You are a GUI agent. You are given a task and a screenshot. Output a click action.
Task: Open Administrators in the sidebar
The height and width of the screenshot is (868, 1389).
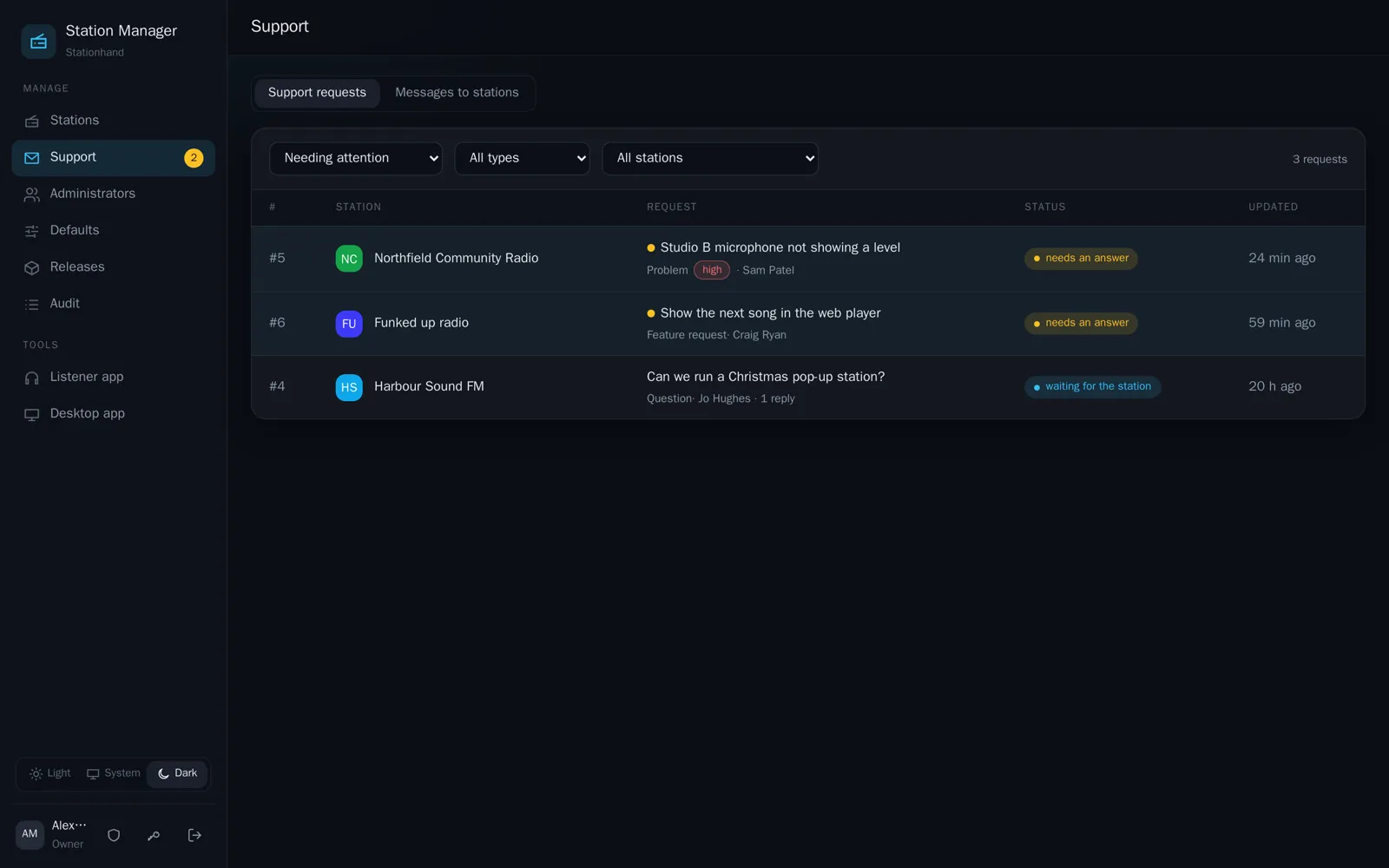pyautogui.click(x=113, y=194)
